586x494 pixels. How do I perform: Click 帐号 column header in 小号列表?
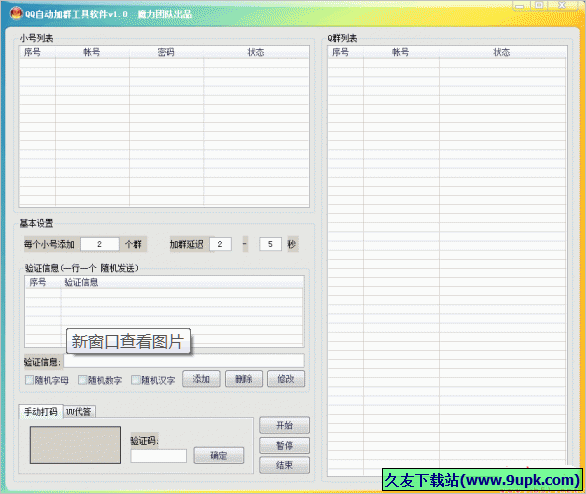click(x=92, y=52)
